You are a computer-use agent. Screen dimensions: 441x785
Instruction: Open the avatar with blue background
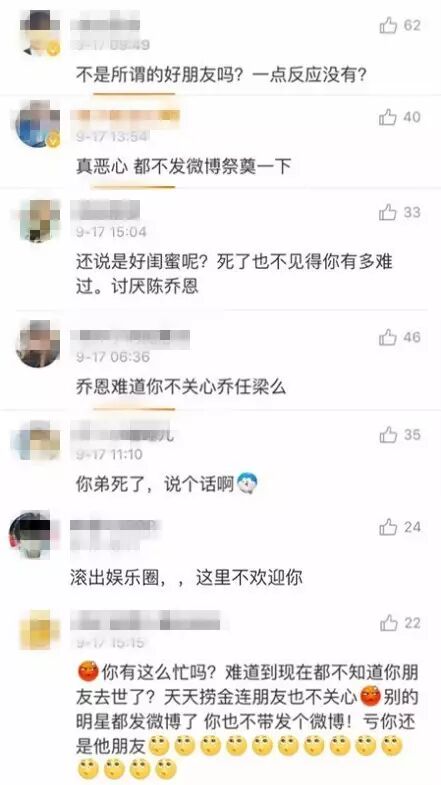(x=38, y=124)
